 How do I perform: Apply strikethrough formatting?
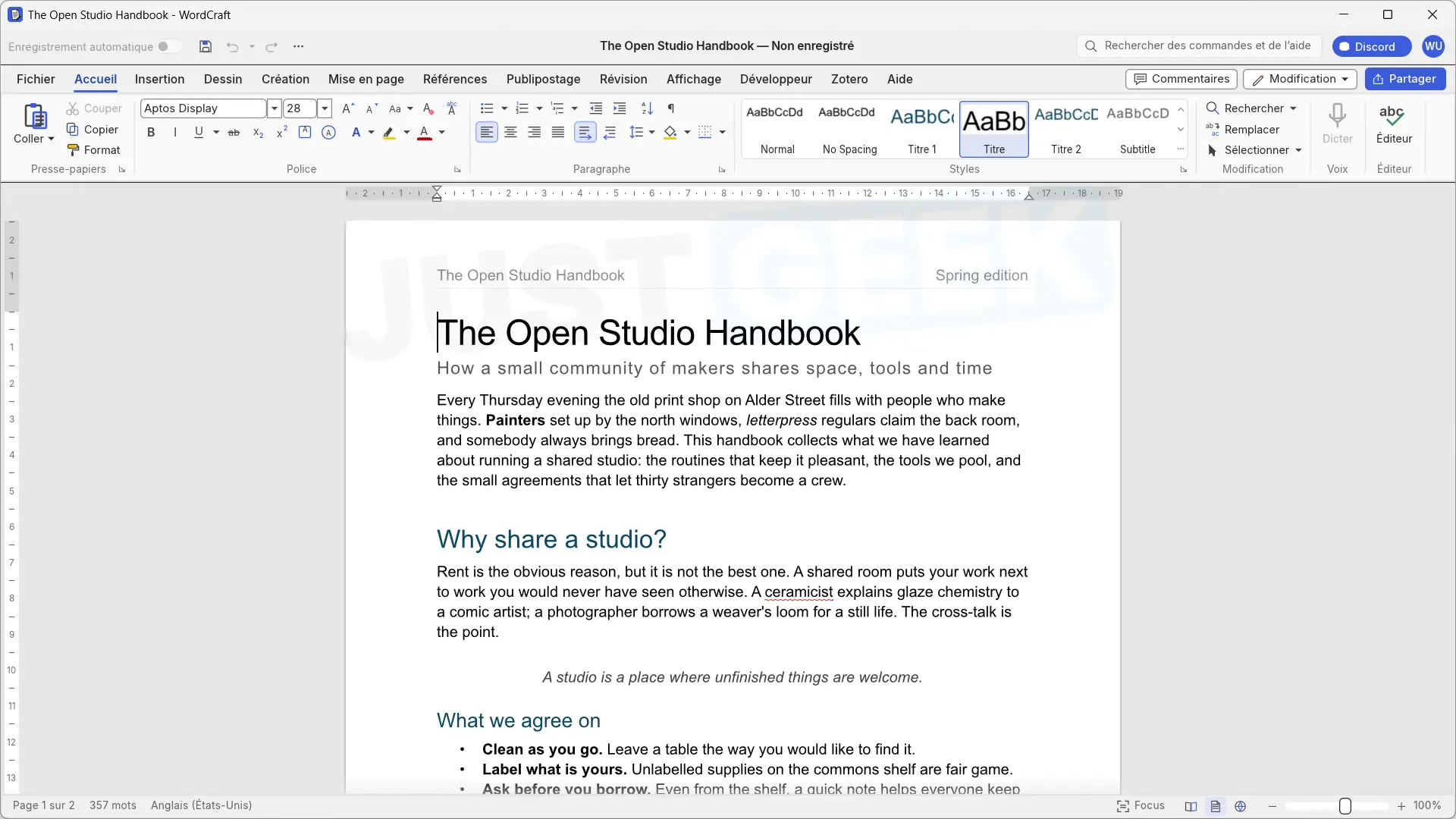point(234,133)
